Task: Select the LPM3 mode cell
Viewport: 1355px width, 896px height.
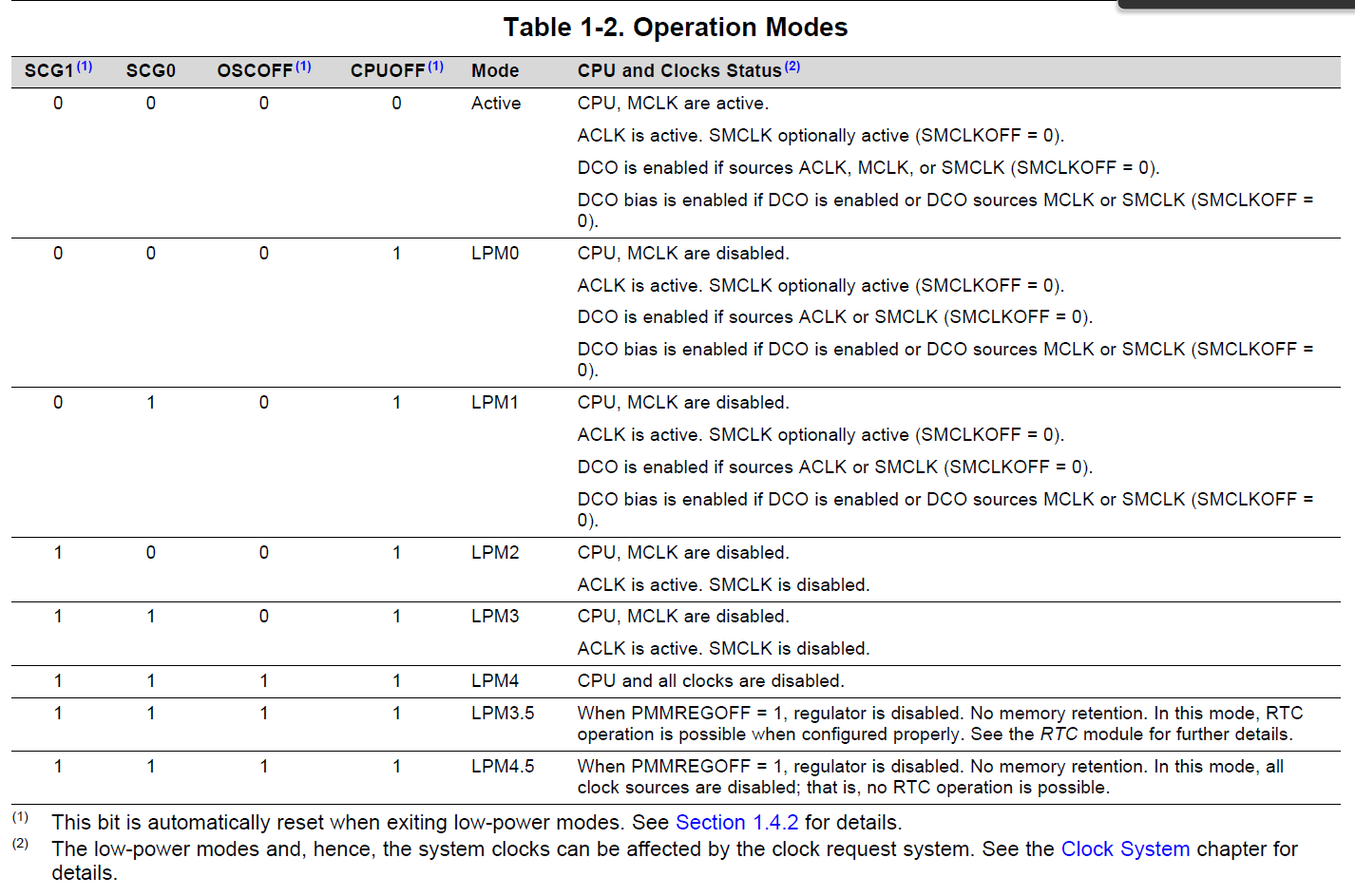Action: [x=495, y=617]
